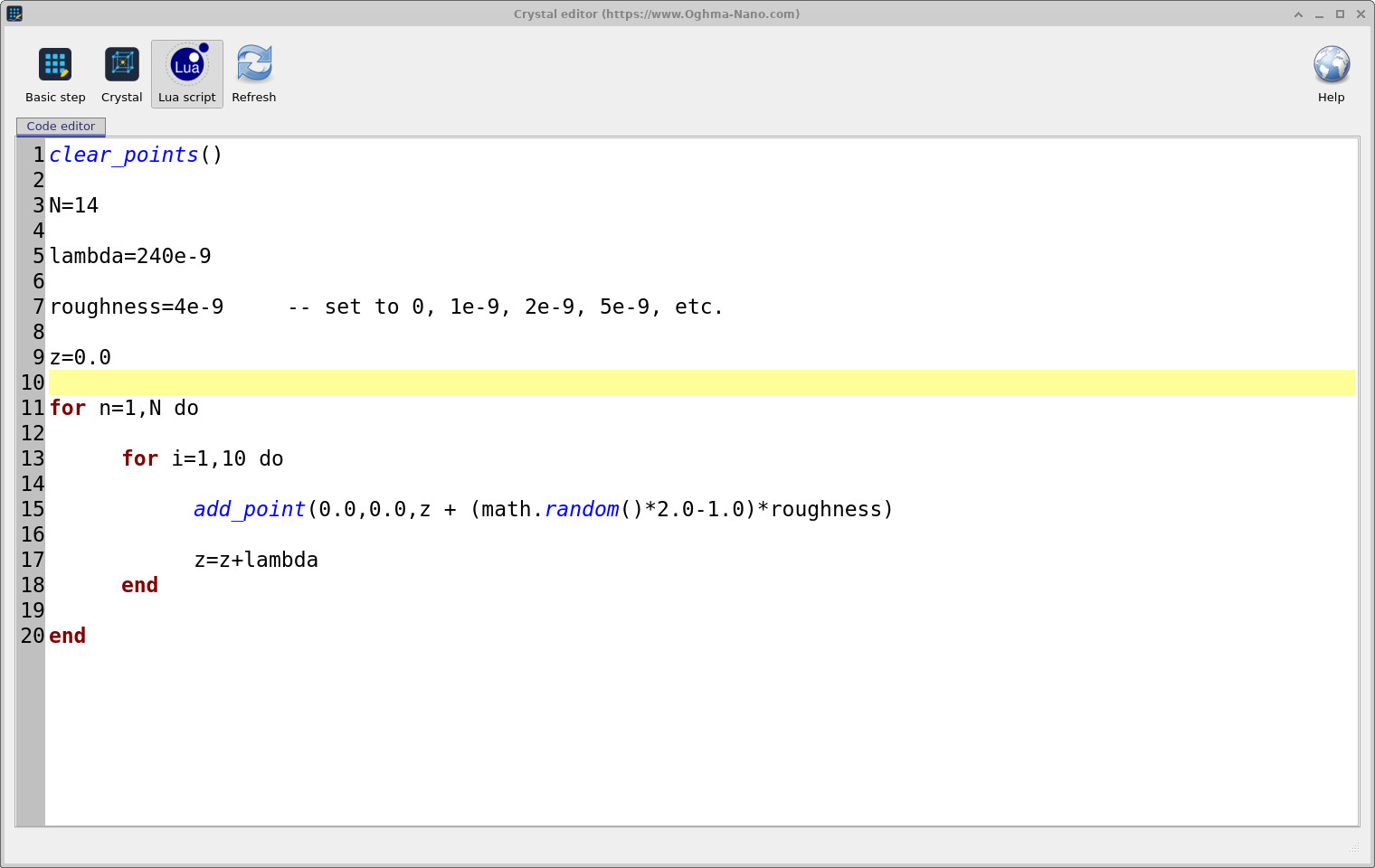Open the Basic step tool

pyautogui.click(x=55, y=75)
